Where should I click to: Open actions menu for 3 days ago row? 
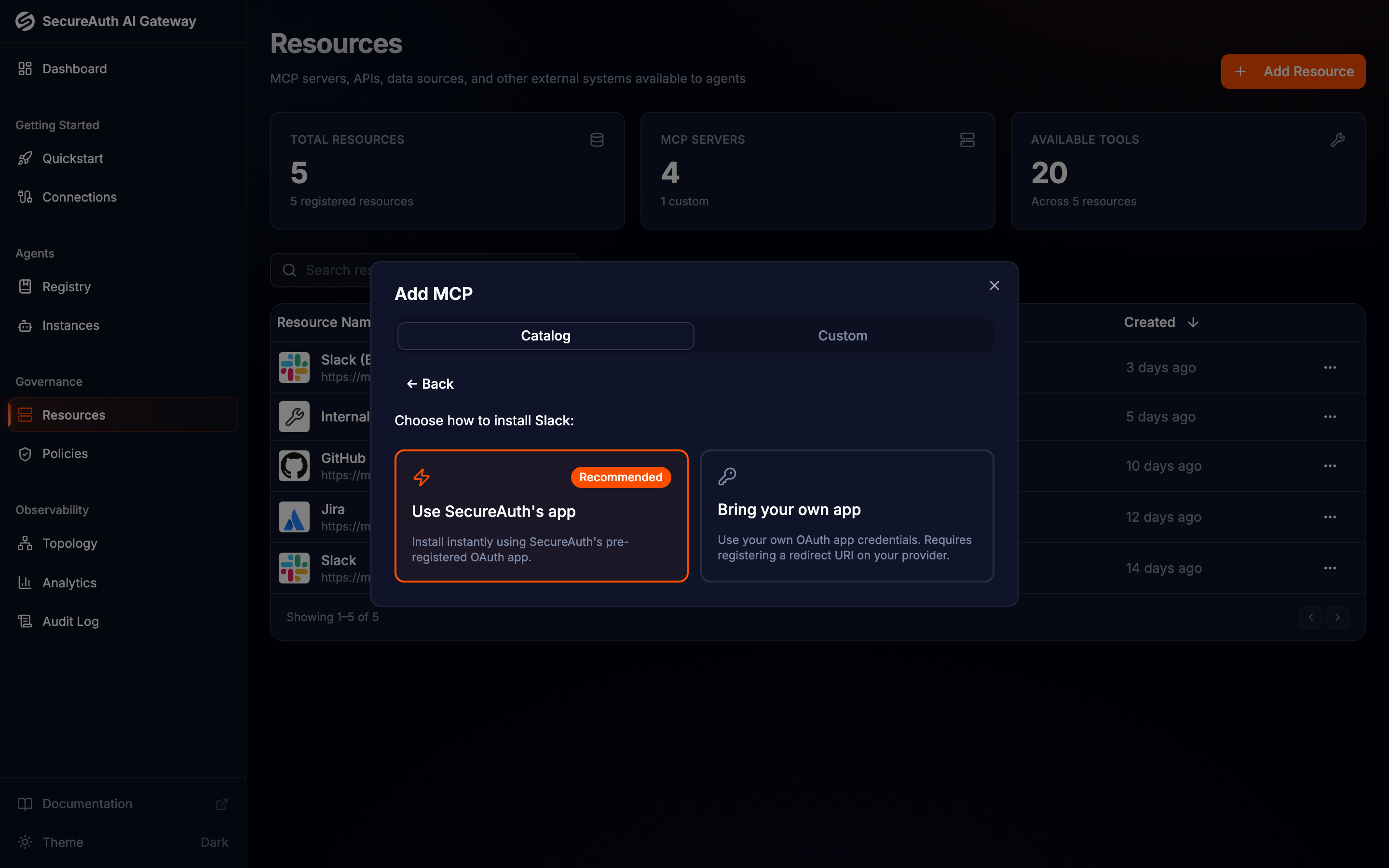click(1330, 367)
